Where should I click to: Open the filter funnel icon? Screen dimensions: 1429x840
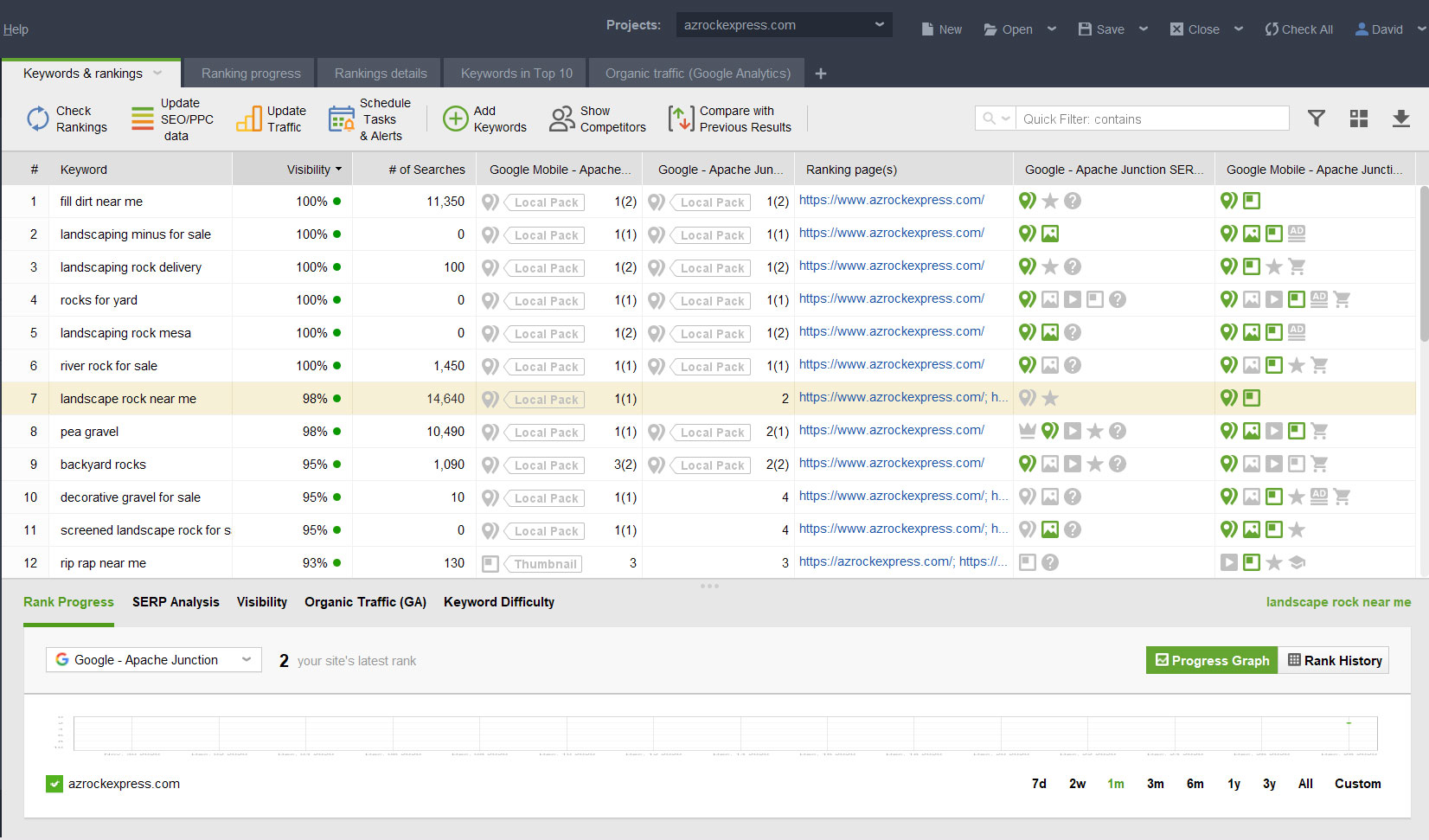click(x=1317, y=119)
